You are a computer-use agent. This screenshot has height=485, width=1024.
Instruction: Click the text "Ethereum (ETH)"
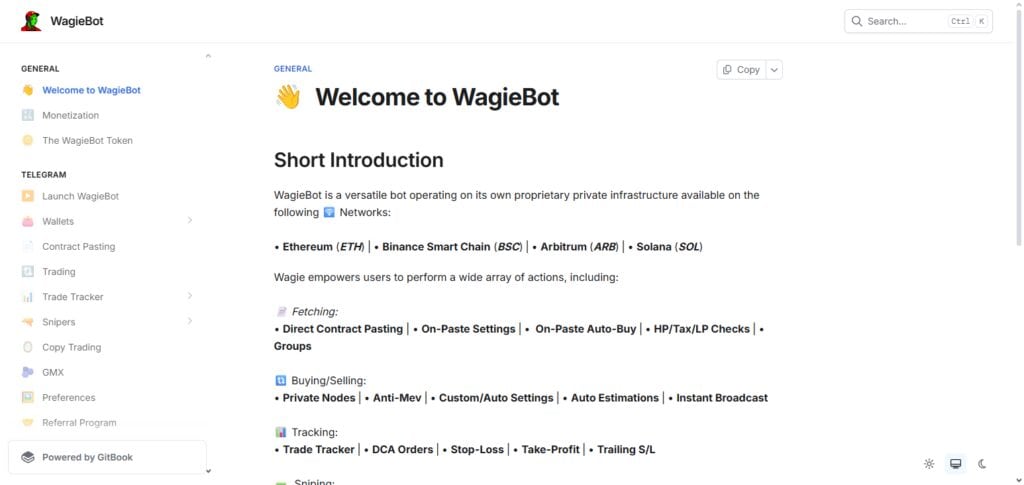[323, 247]
